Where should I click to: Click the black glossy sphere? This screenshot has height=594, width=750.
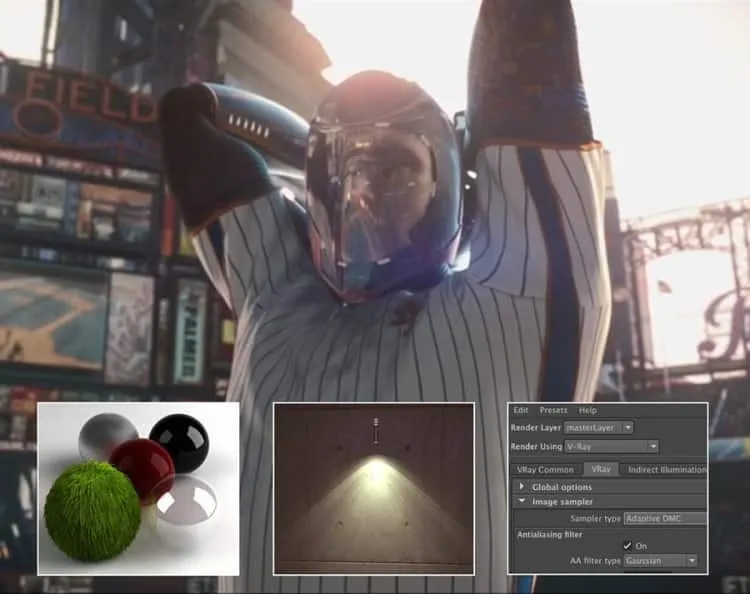[181, 442]
